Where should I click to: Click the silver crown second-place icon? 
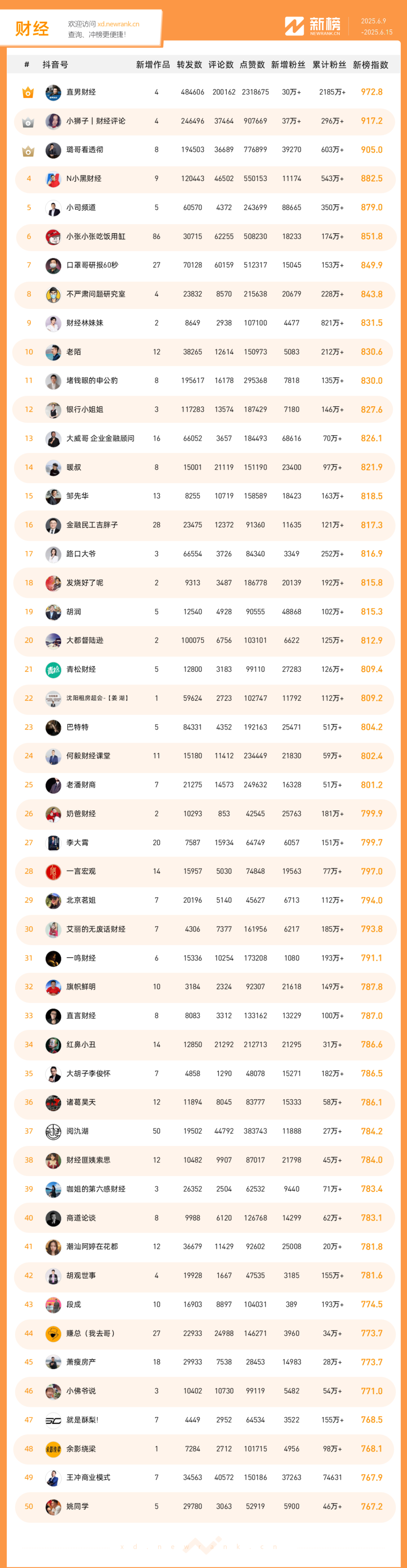(x=28, y=122)
